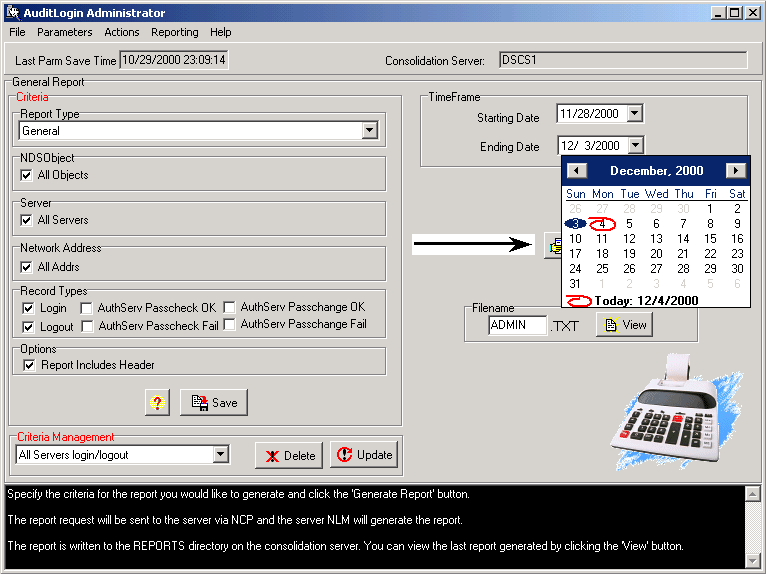The height and width of the screenshot is (574, 766).
Task: Select December 25 in the calendar
Action: click(x=602, y=269)
